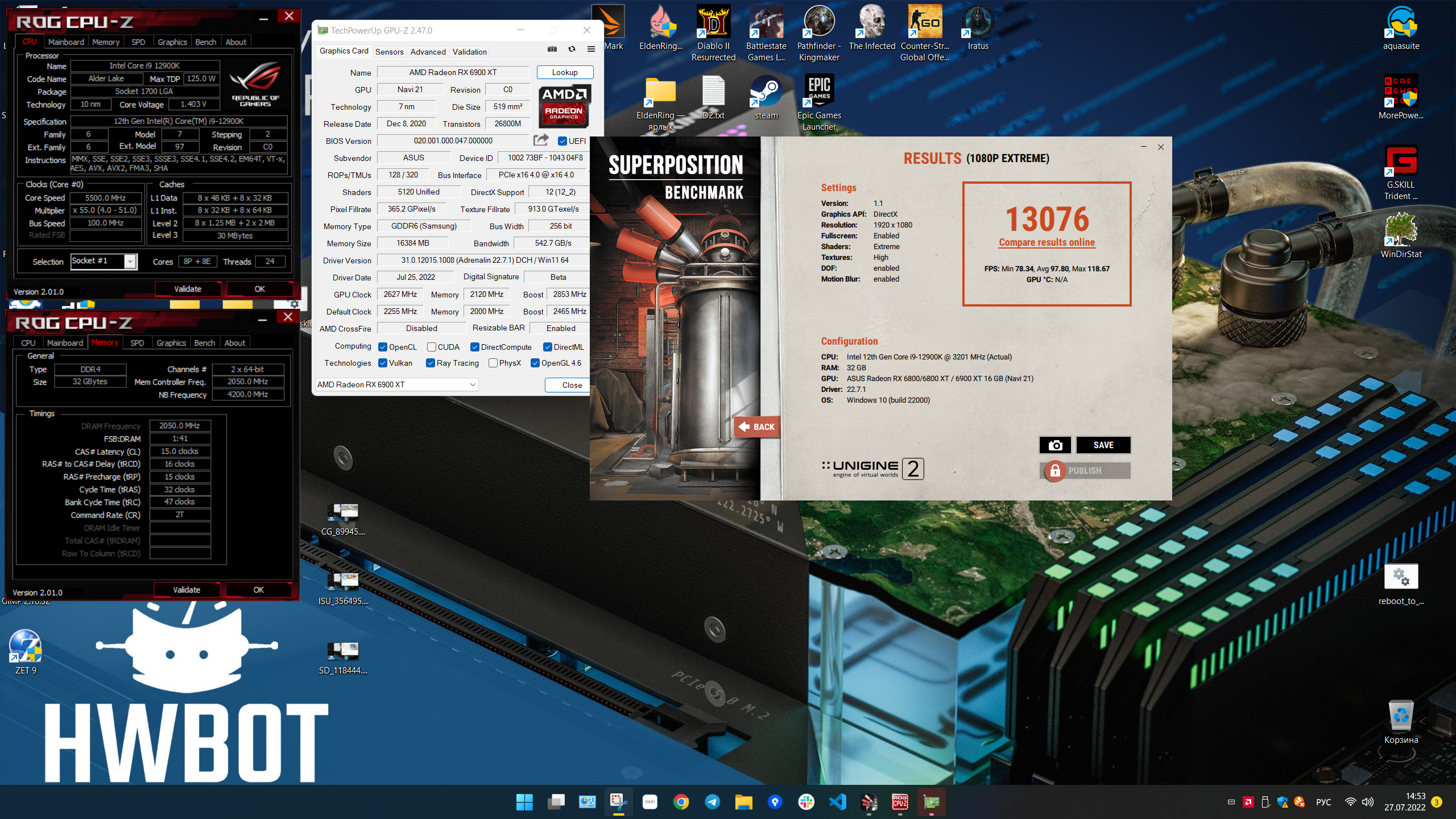The width and height of the screenshot is (1456, 819).
Task: Open the ZET 9 desktop icon
Action: pyautogui.click(x=26, y=652)
